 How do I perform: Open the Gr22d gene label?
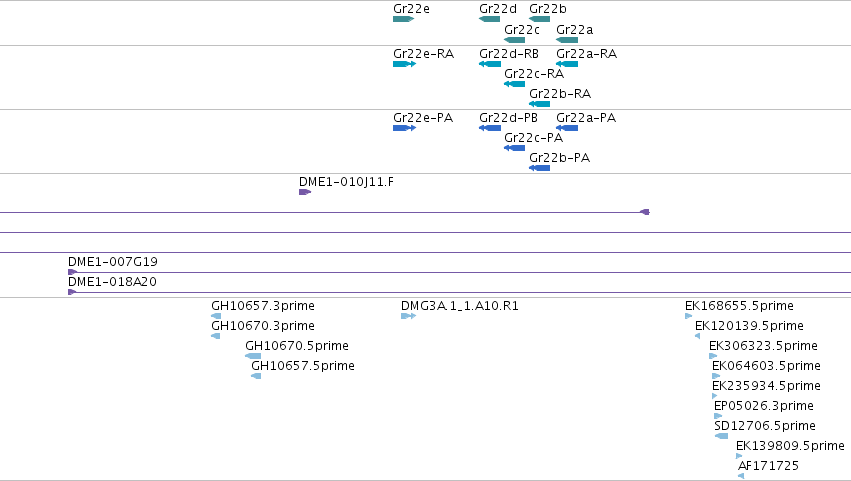(498, 9)
